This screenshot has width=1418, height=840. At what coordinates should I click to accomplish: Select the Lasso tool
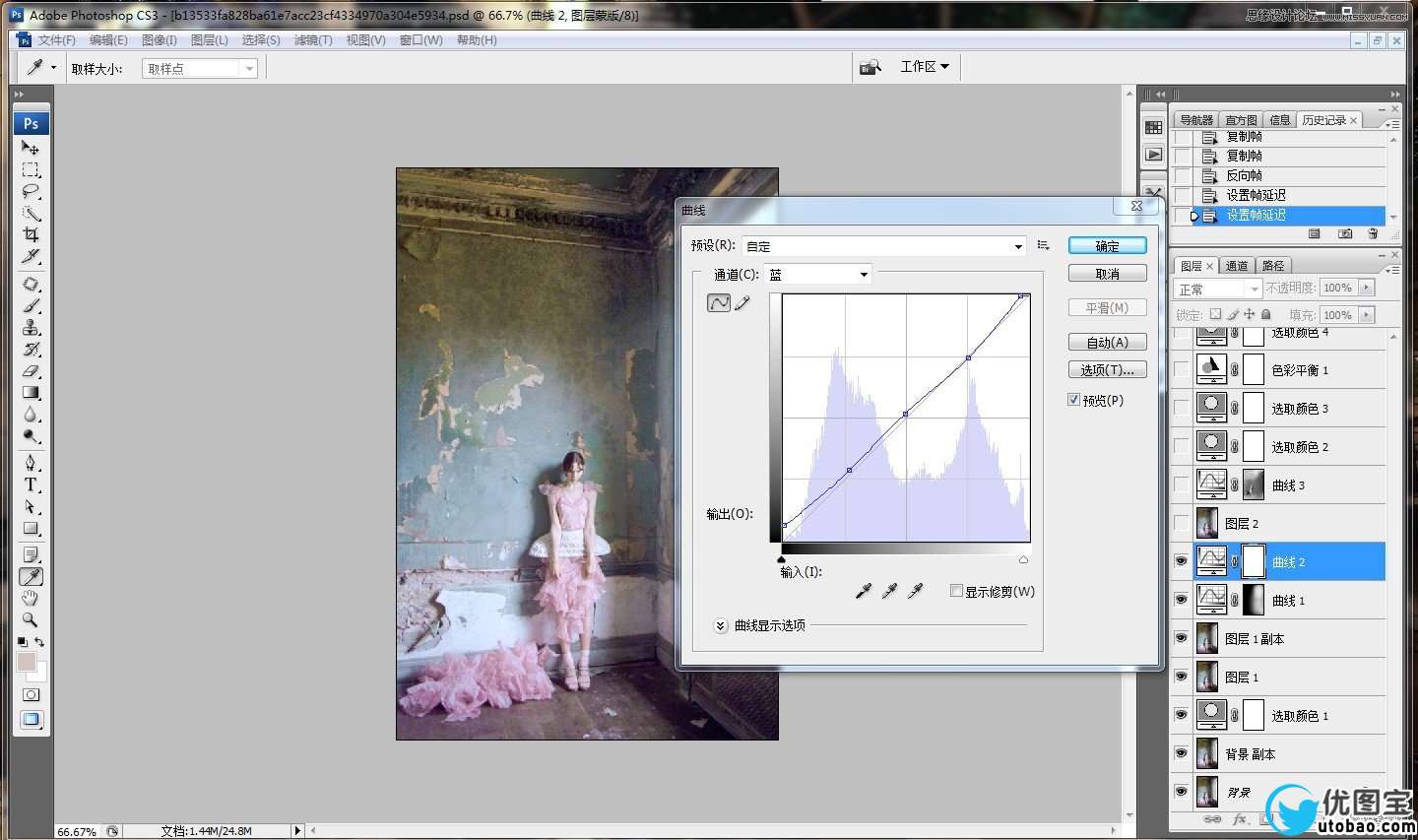pos(31,191)
